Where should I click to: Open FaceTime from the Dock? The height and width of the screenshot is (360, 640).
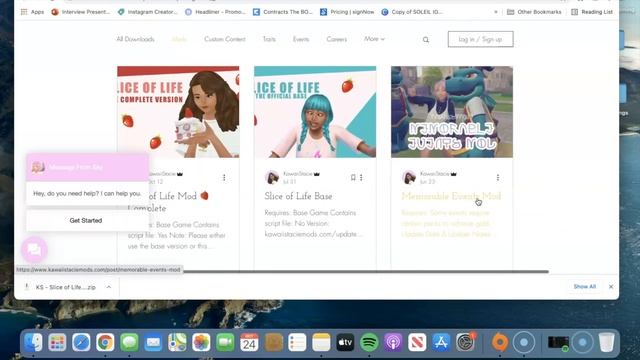coord(225,342)
